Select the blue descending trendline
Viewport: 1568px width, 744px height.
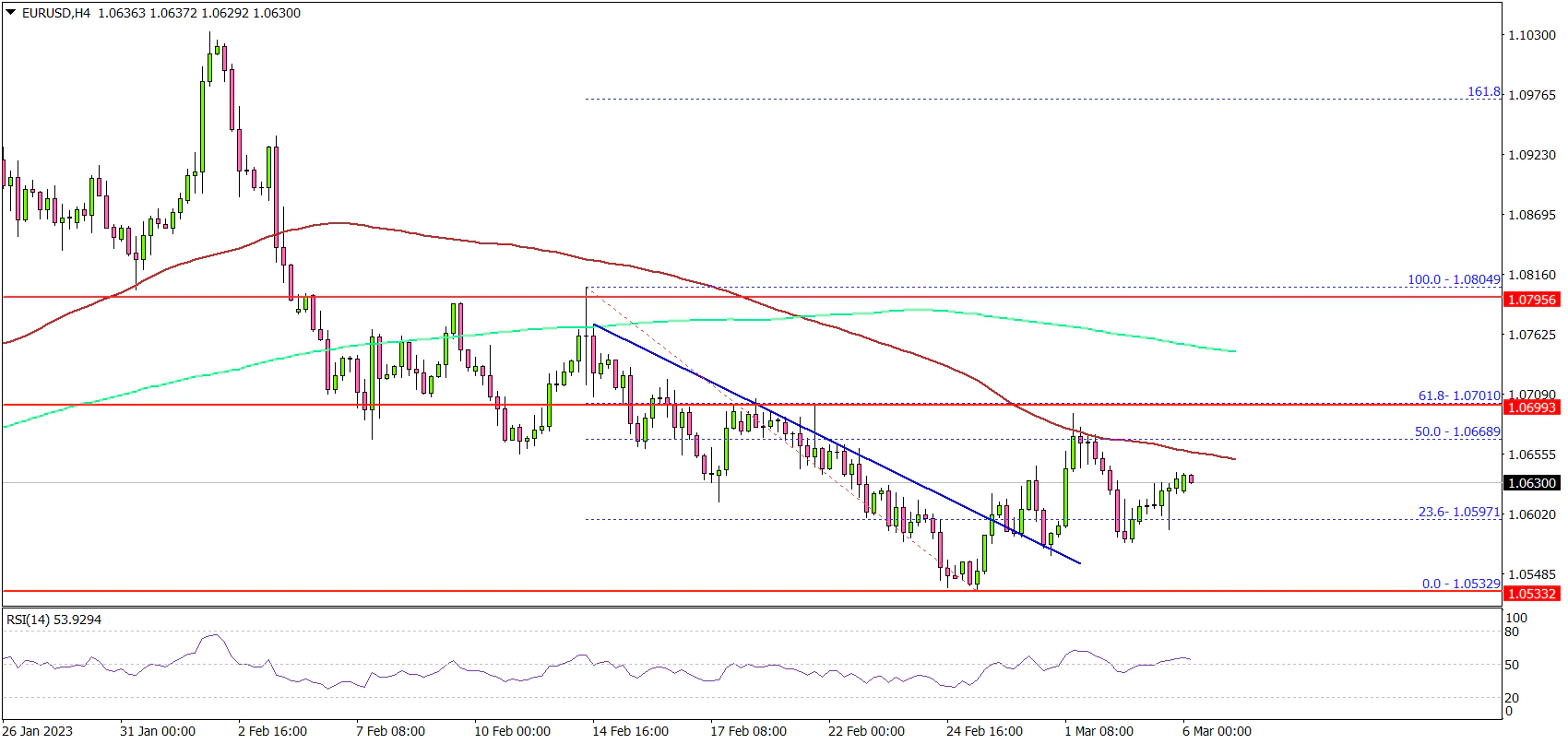tap(830, 441)
